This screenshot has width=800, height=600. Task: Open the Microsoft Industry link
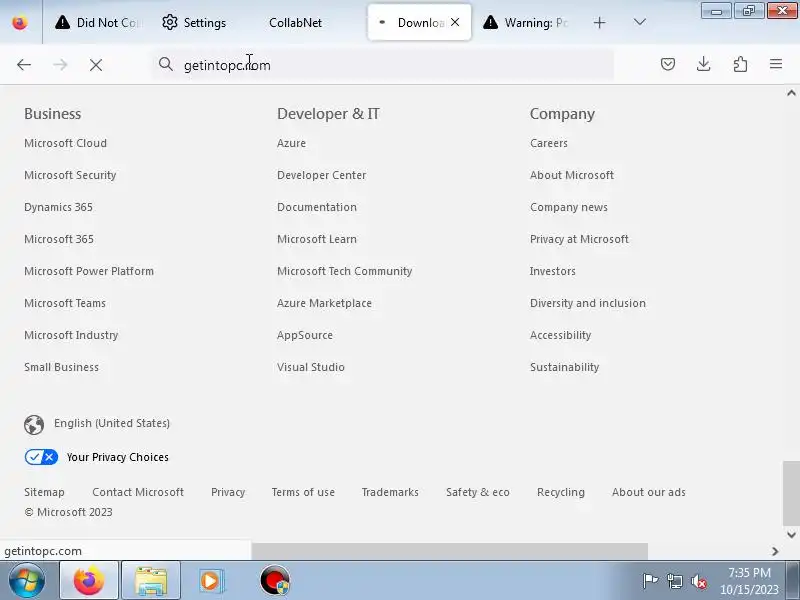coord(71,335)
